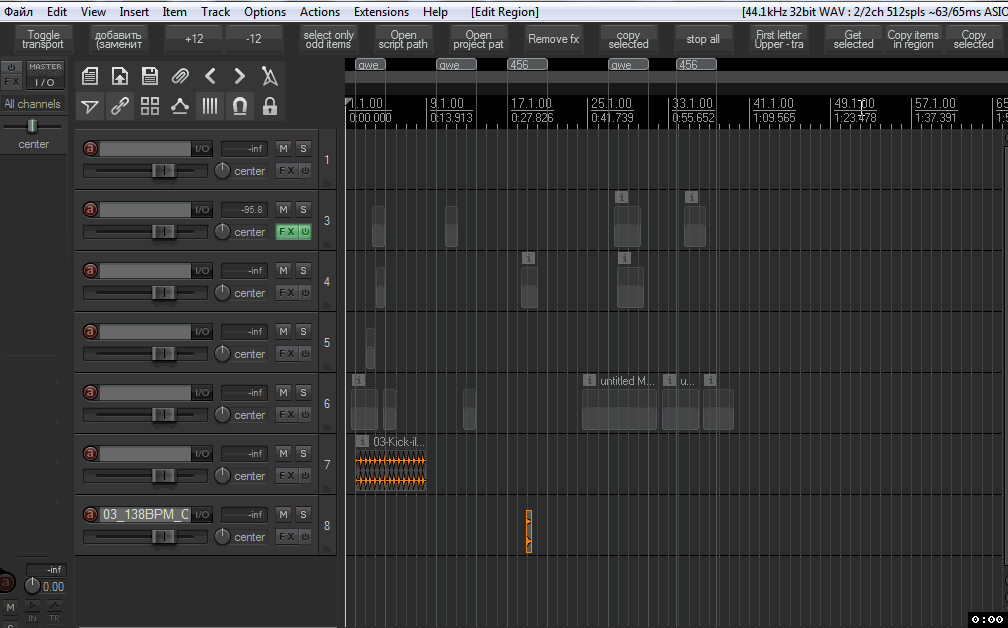This screenshot has height=628, width=1008.
Task: Click the Copy items in region button
Action: (x=913, y=39)
